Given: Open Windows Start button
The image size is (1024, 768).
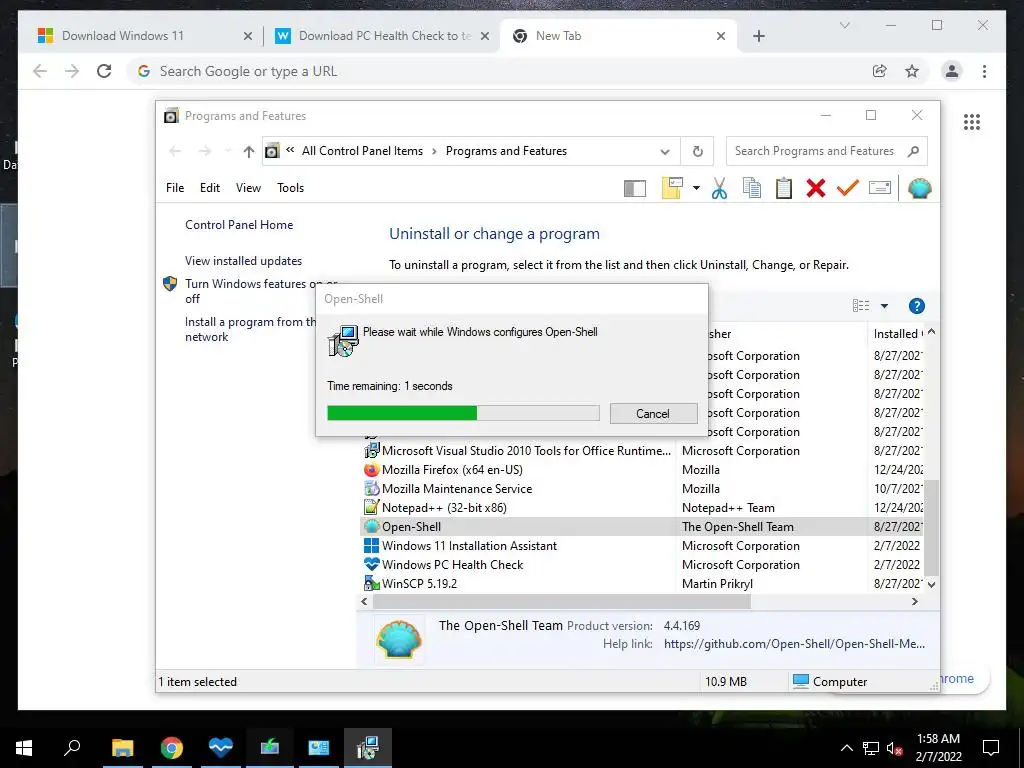Looking at the screenshot, I should tap(24, 748).
